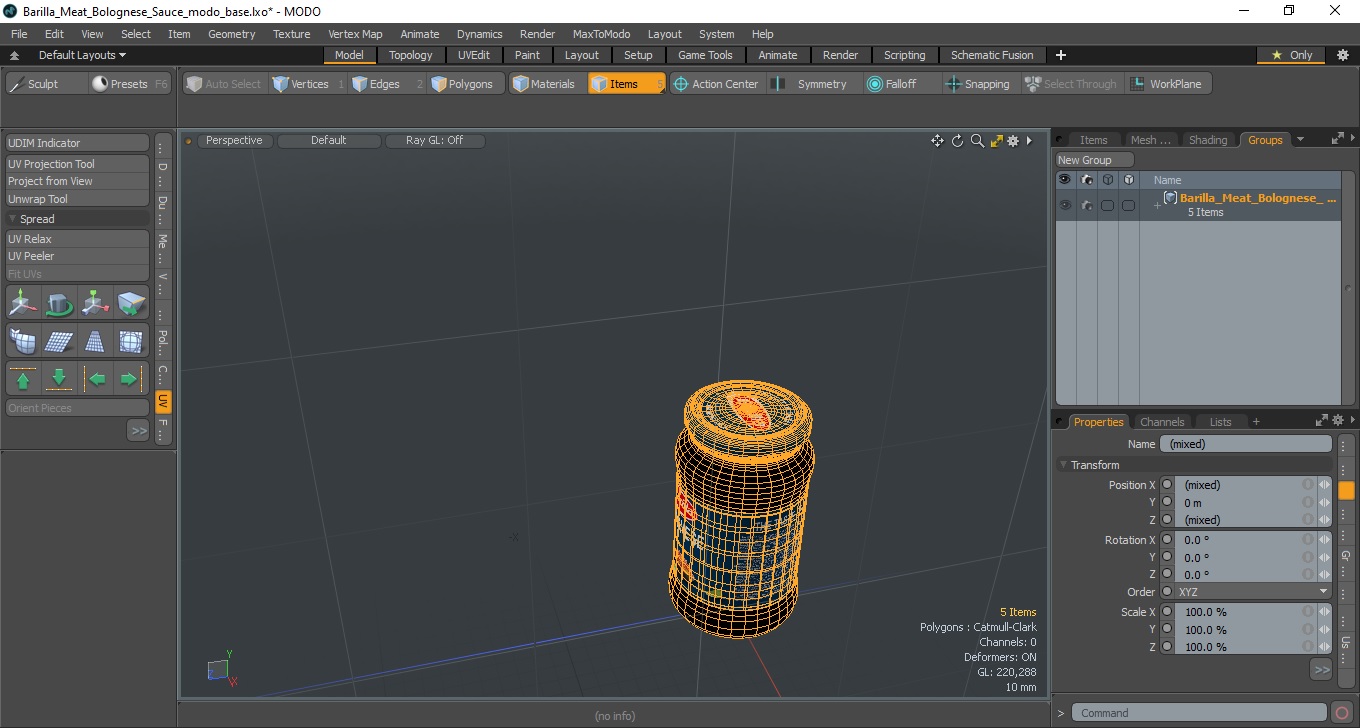Open the Action Center dropdown
This screenshot has width=1360, height=728.
point(716,84)
